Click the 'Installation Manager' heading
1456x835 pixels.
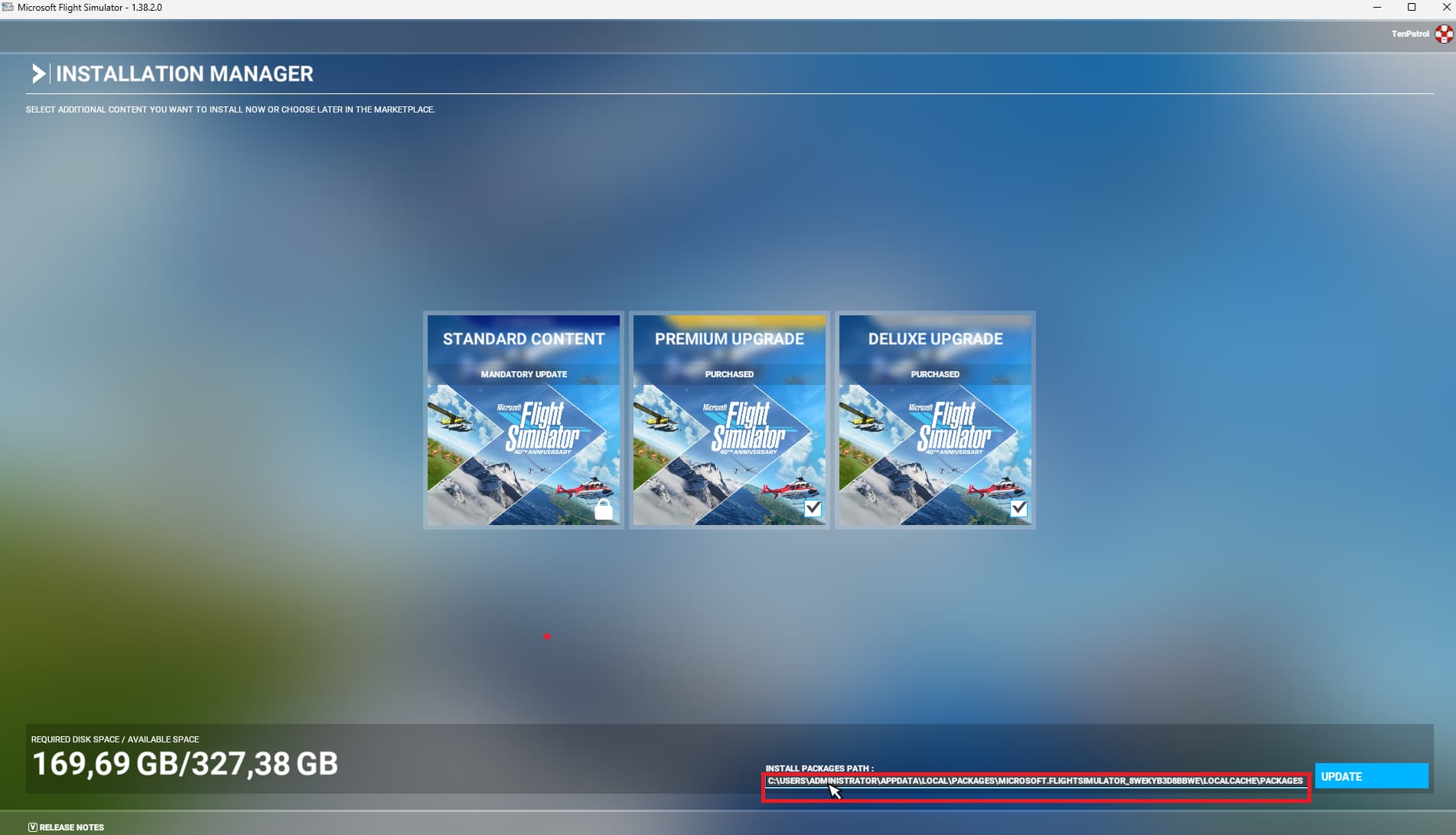pyautogui.click(x=184, y=73)
